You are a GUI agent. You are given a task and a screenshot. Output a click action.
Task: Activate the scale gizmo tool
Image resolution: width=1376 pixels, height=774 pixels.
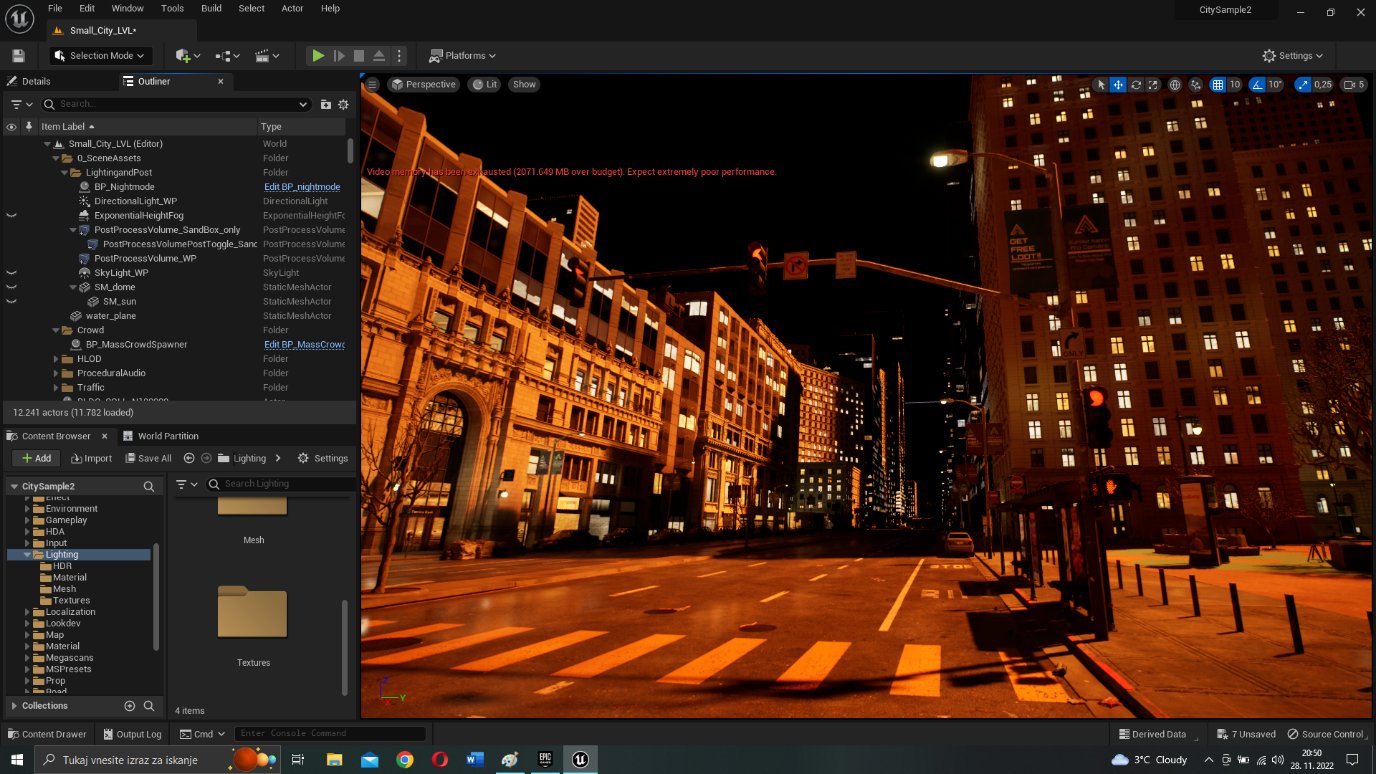(1153, 85)
